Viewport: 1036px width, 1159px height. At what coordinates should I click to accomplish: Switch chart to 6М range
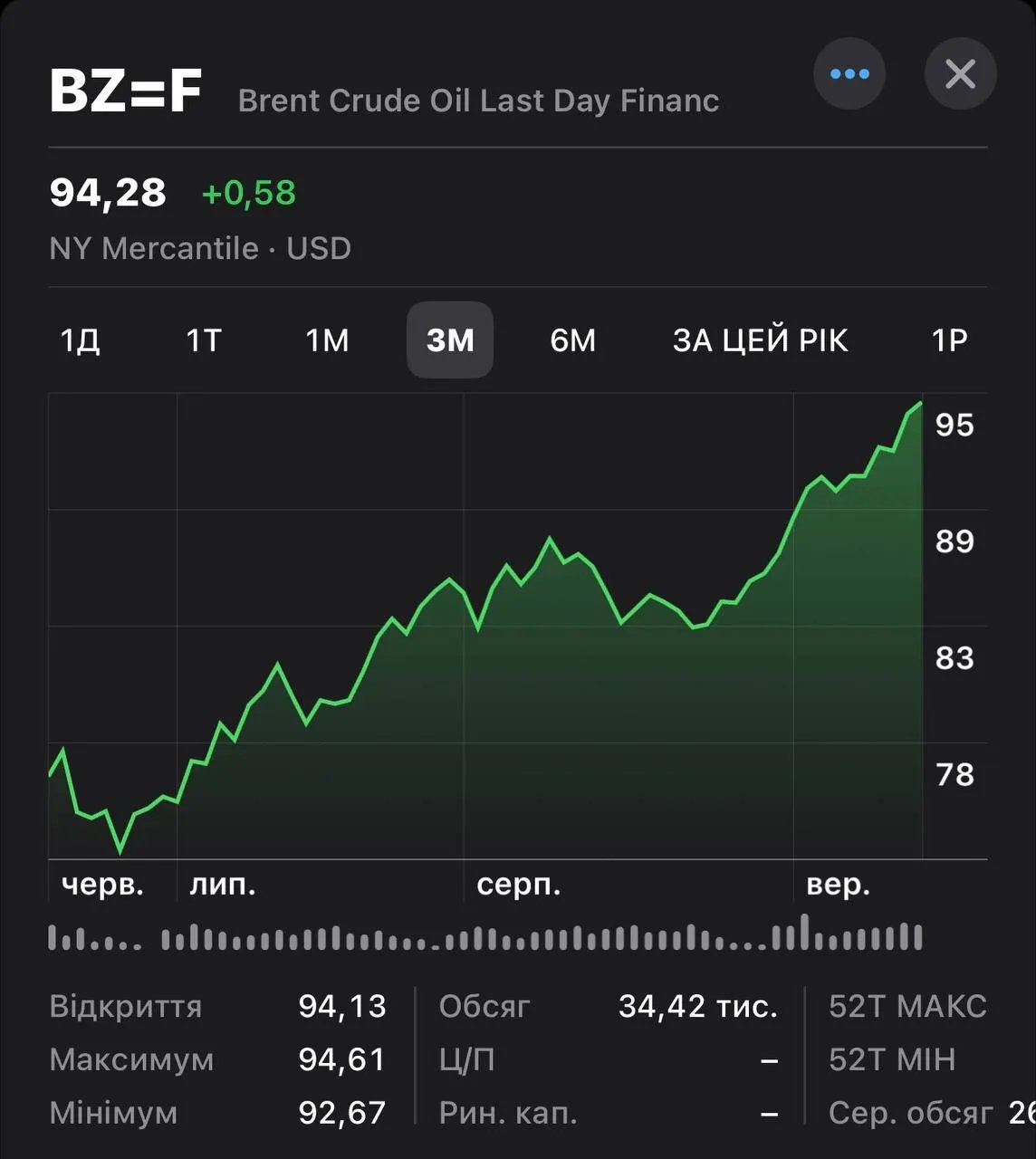tap(573, 340)
